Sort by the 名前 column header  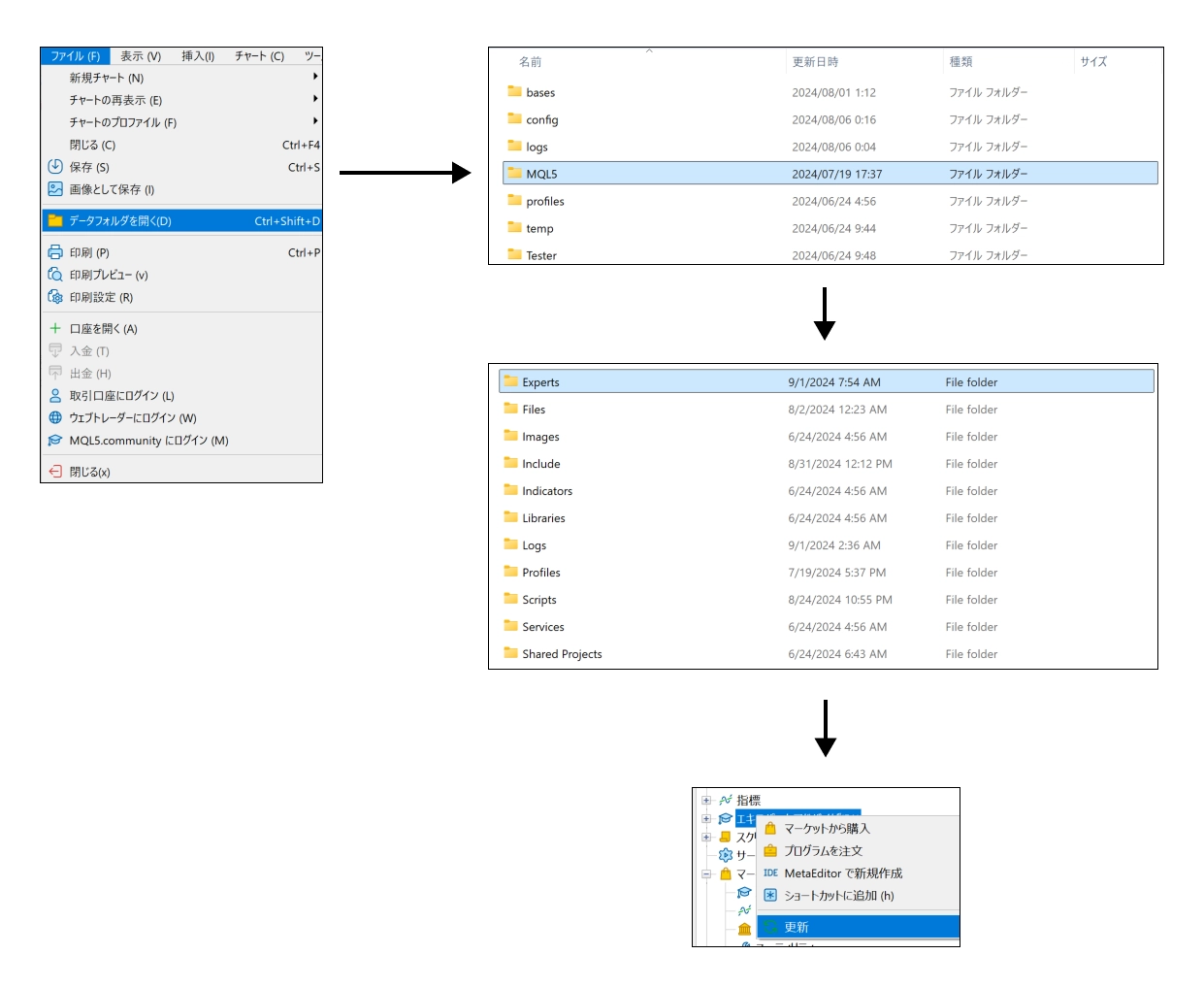[530, 62]
